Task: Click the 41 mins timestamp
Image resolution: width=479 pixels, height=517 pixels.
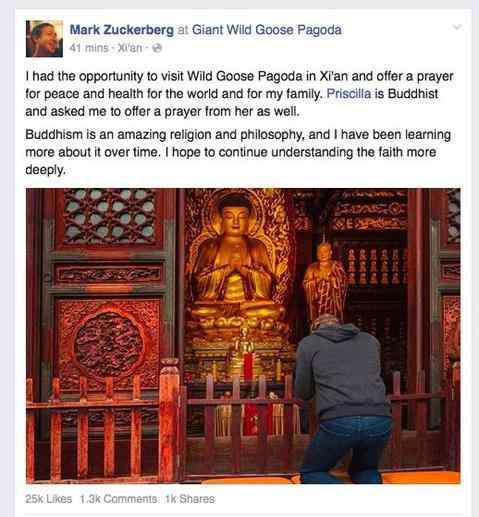Action: 89,48
